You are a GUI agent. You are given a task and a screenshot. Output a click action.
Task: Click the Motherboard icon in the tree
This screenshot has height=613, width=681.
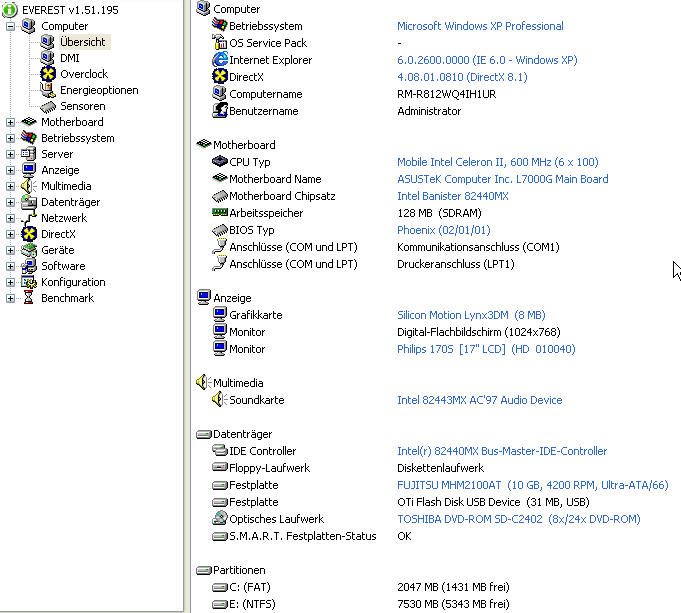(x=29, y=122)
